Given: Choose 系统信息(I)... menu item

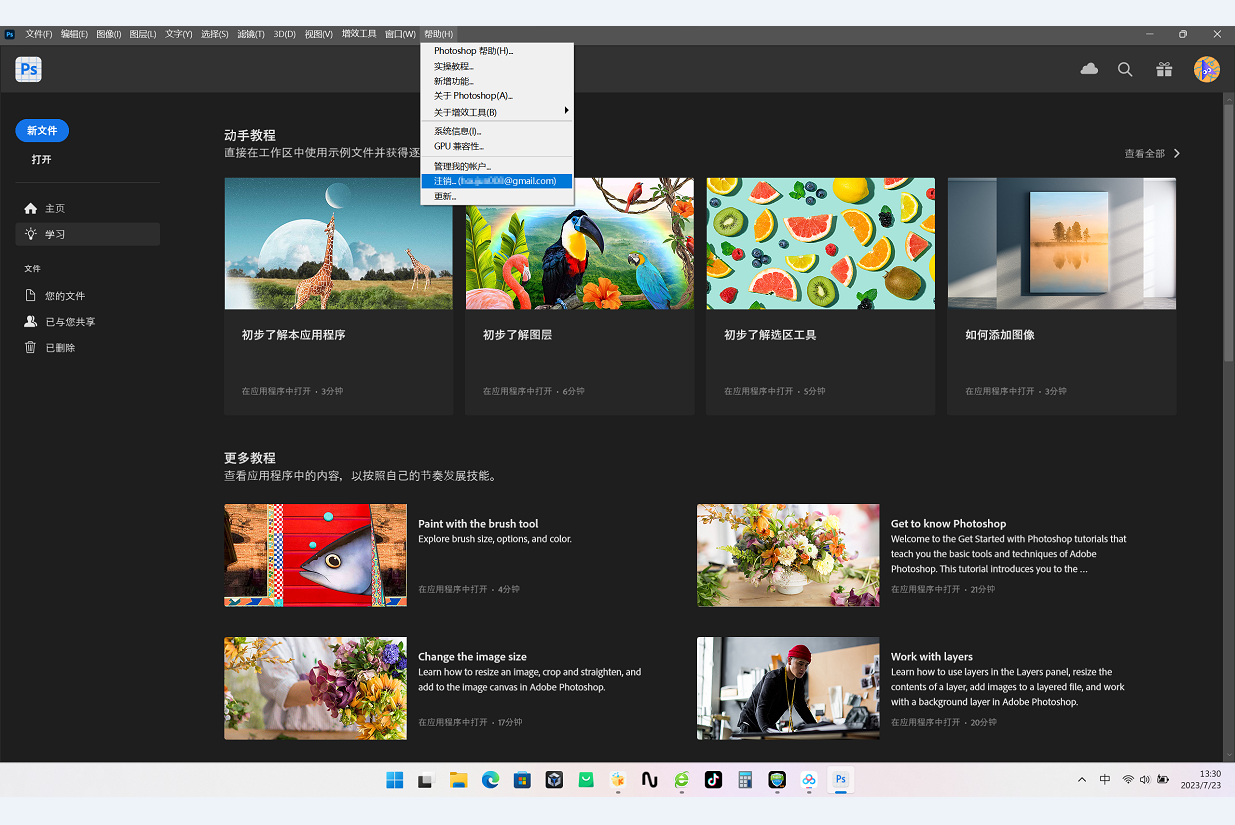Looking at the screenshot, I should (497, 131).
